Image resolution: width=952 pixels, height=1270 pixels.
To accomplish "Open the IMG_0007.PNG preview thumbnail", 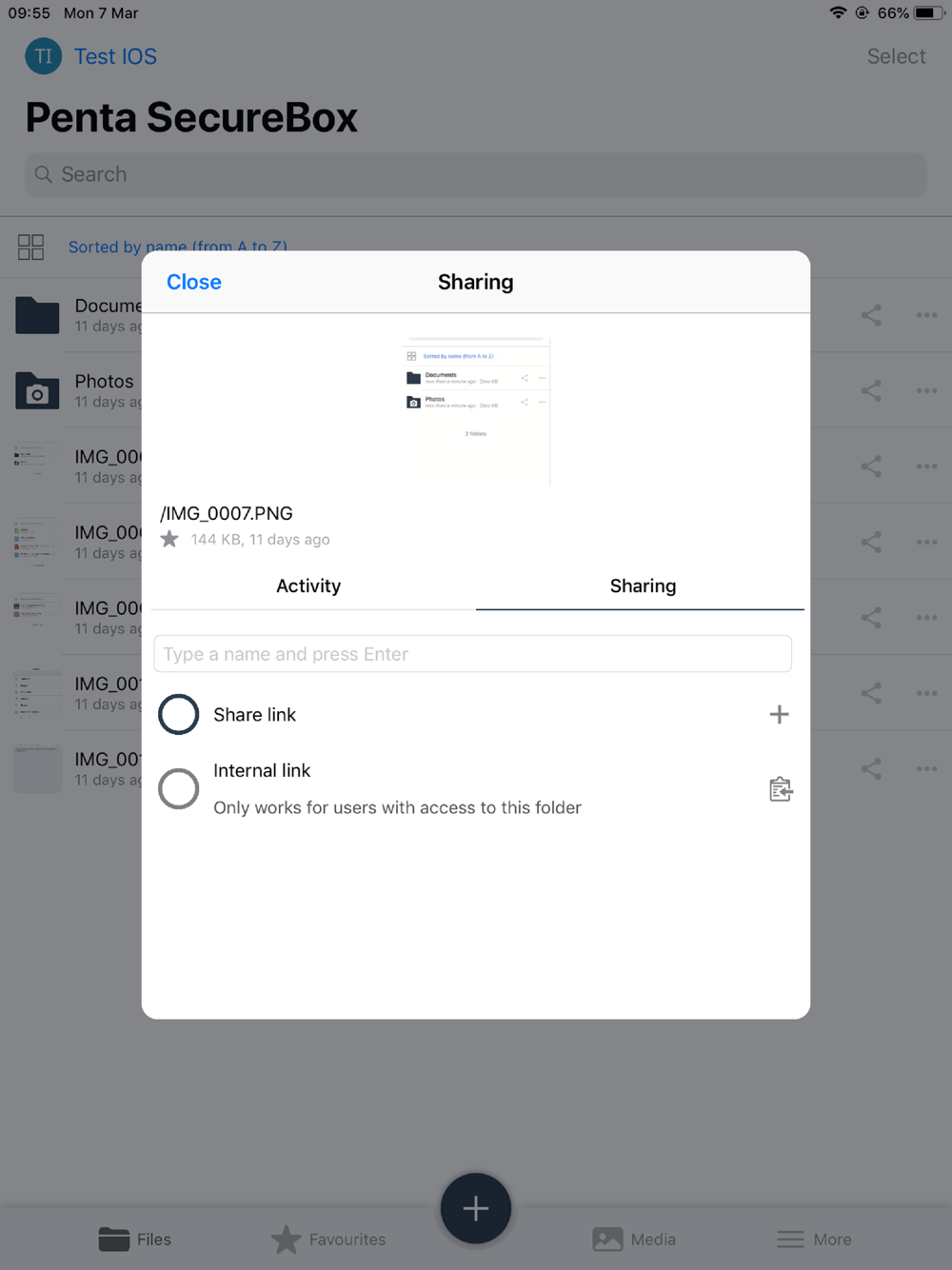I will 476,411.
